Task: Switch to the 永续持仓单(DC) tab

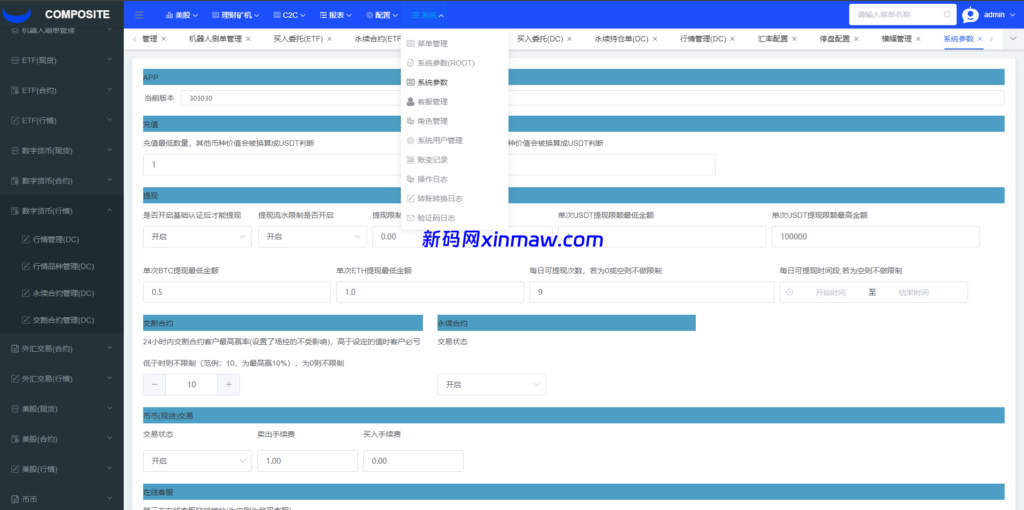Action: pos(621,39)
